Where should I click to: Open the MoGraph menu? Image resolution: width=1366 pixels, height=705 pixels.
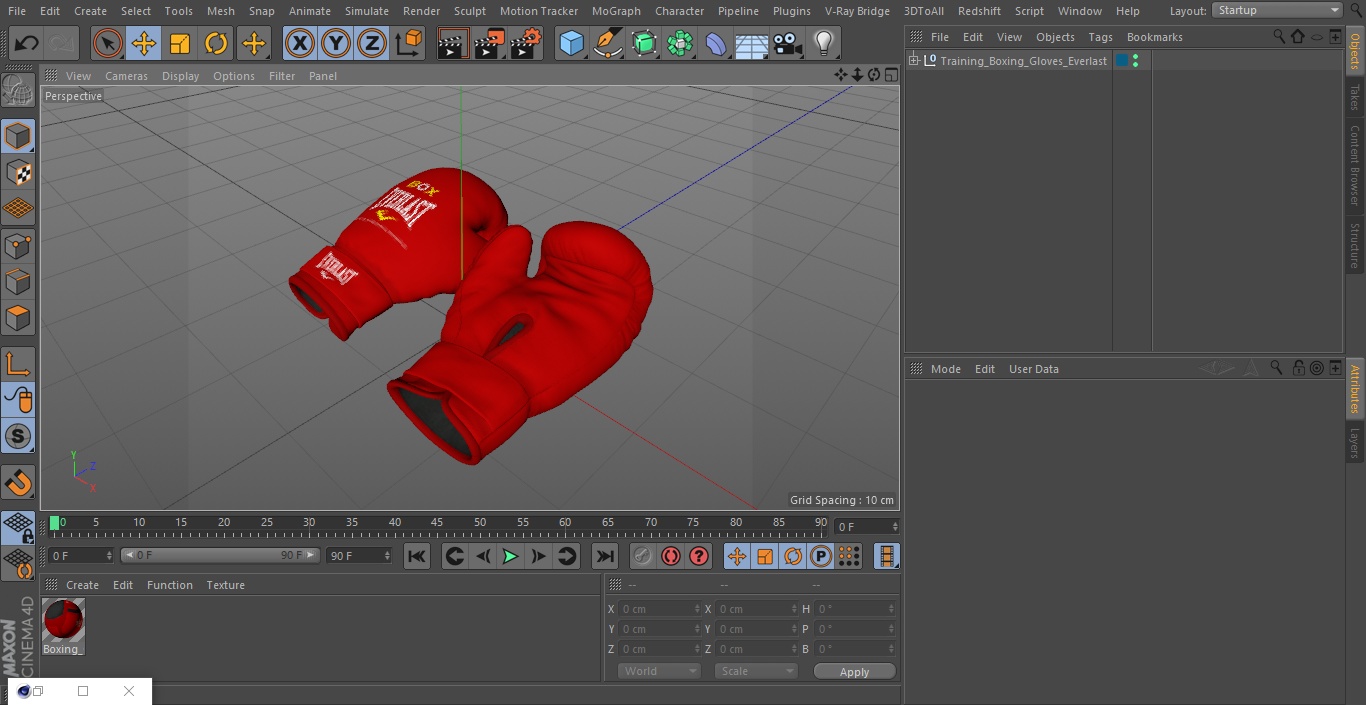coord(616,11)
